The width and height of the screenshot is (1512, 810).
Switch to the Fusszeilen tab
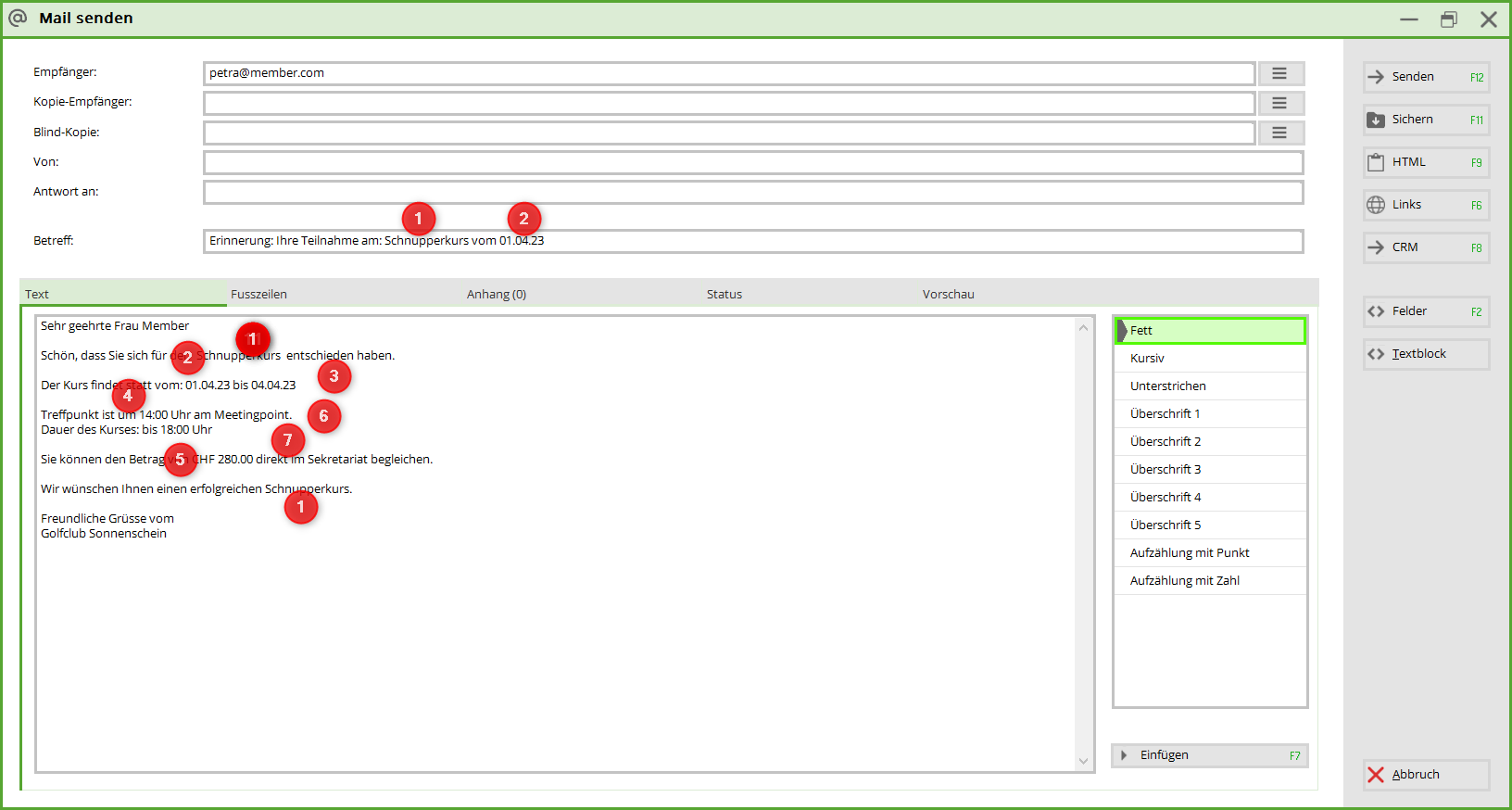pos(258,294)
